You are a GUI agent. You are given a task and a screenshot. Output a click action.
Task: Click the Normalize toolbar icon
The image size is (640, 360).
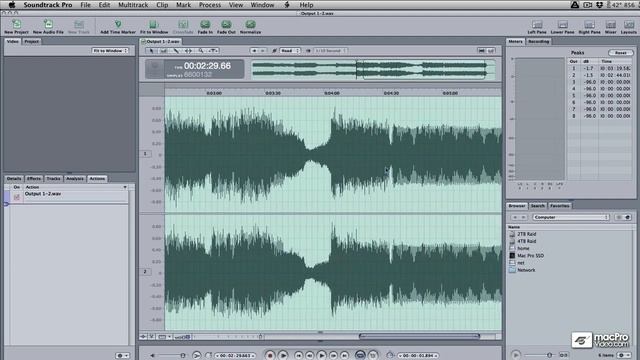coord(250,24)
